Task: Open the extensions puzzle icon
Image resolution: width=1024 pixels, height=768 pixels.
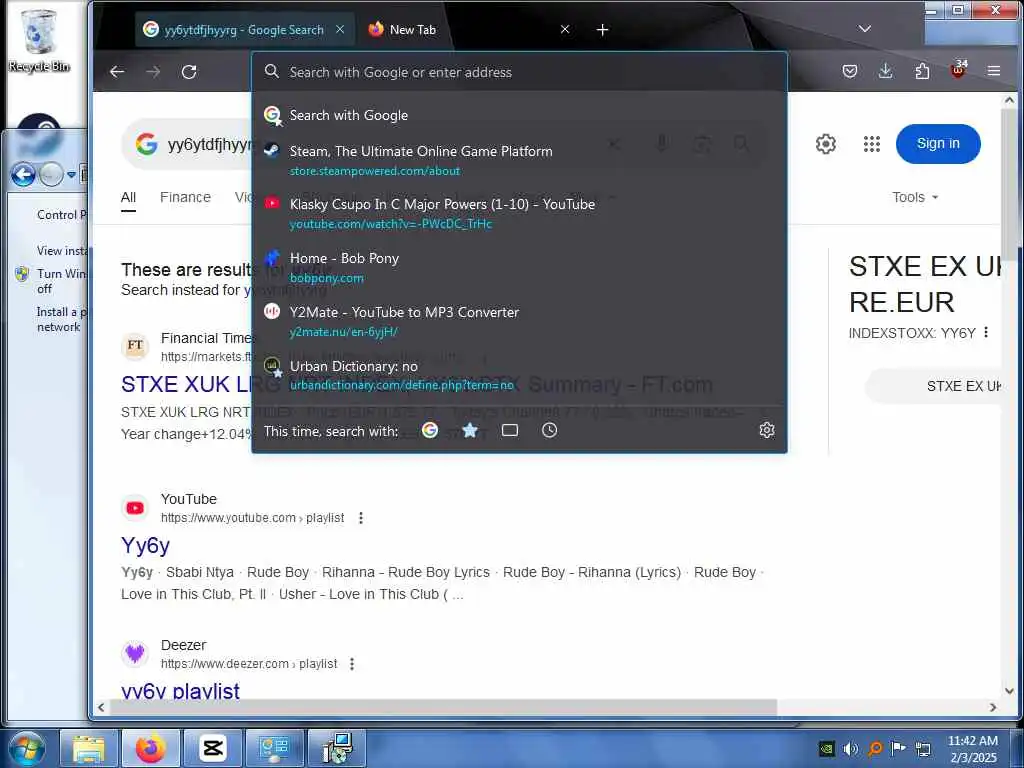Action: (922, 71)
